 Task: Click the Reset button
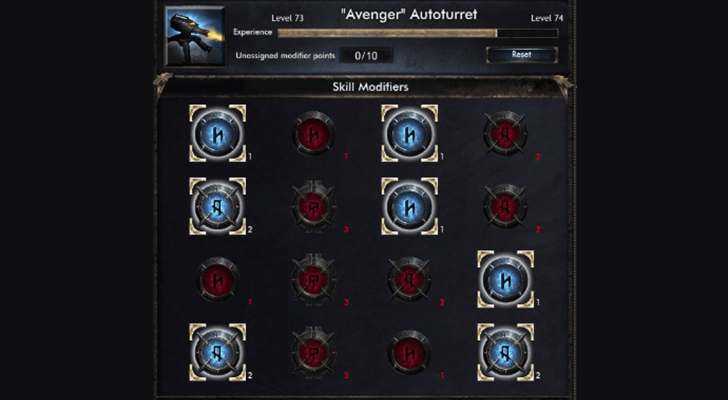[521, 55]
